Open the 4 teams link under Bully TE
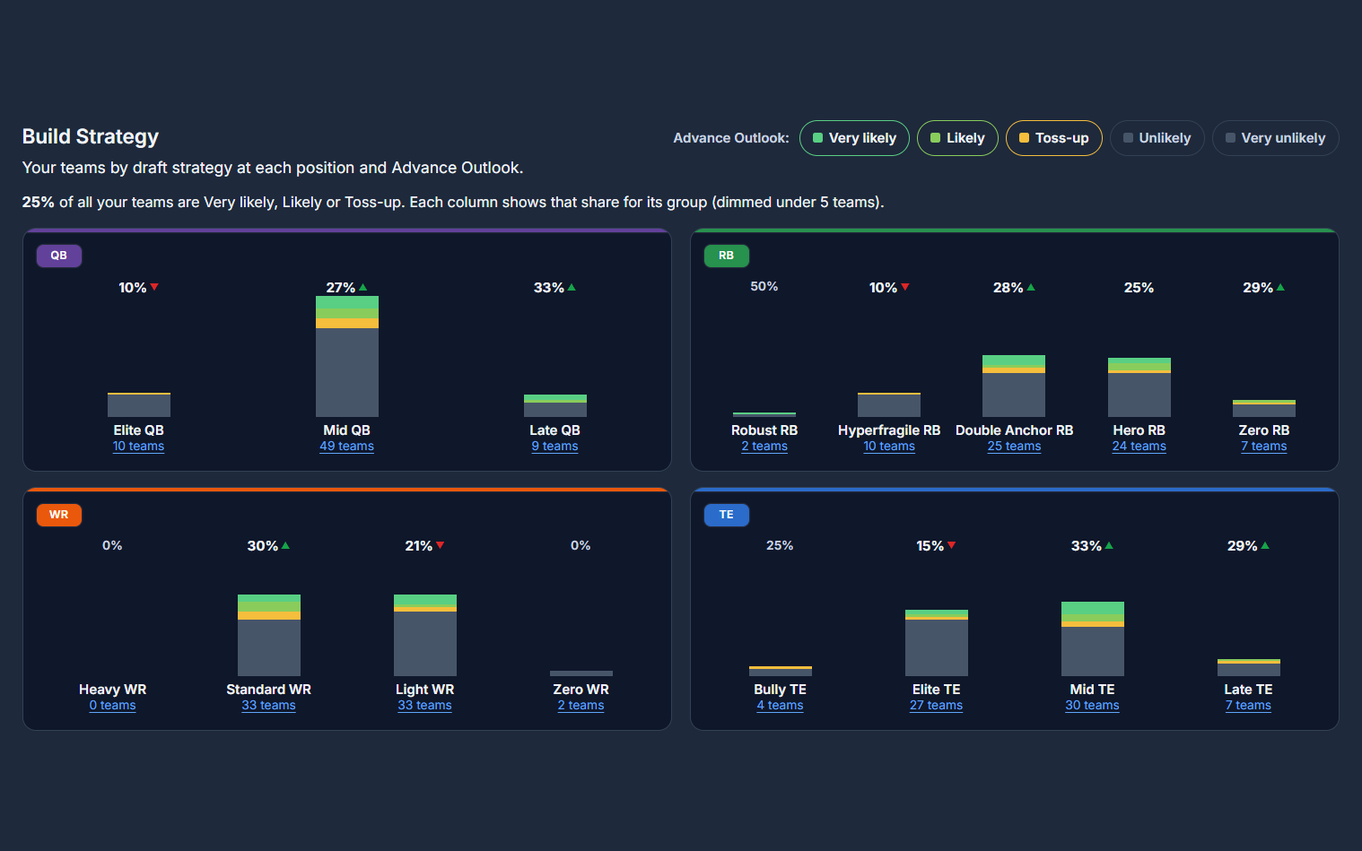This screenshot has width=1362, height=851. 780,705
